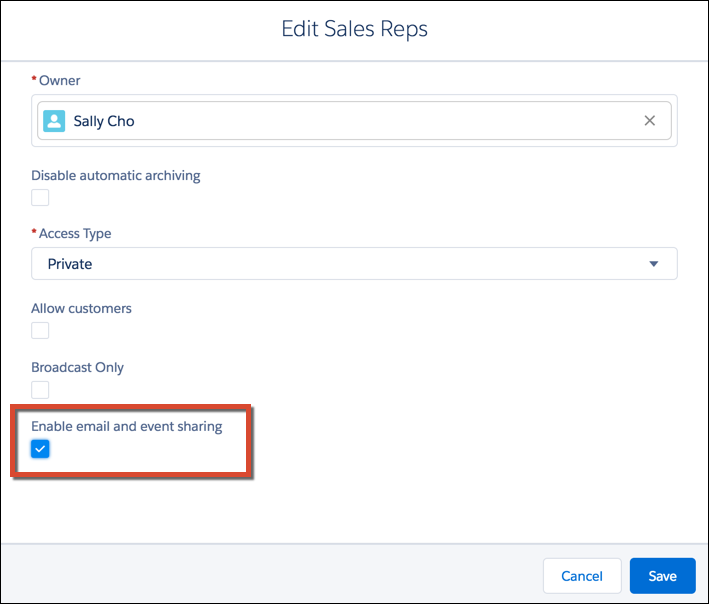Uncheck Enable email and event sharing checkbox

tap(40, 449)
